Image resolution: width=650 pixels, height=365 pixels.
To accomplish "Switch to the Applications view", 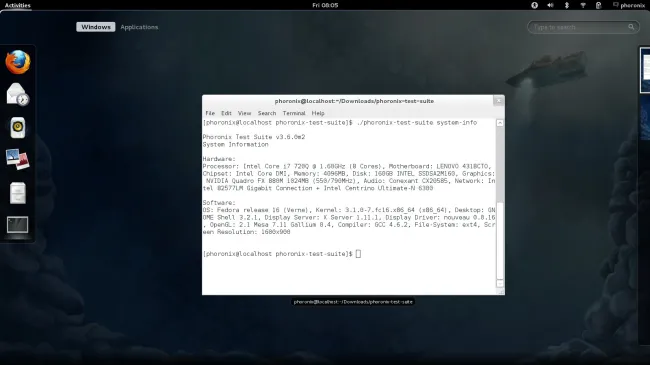I will 139,27.
